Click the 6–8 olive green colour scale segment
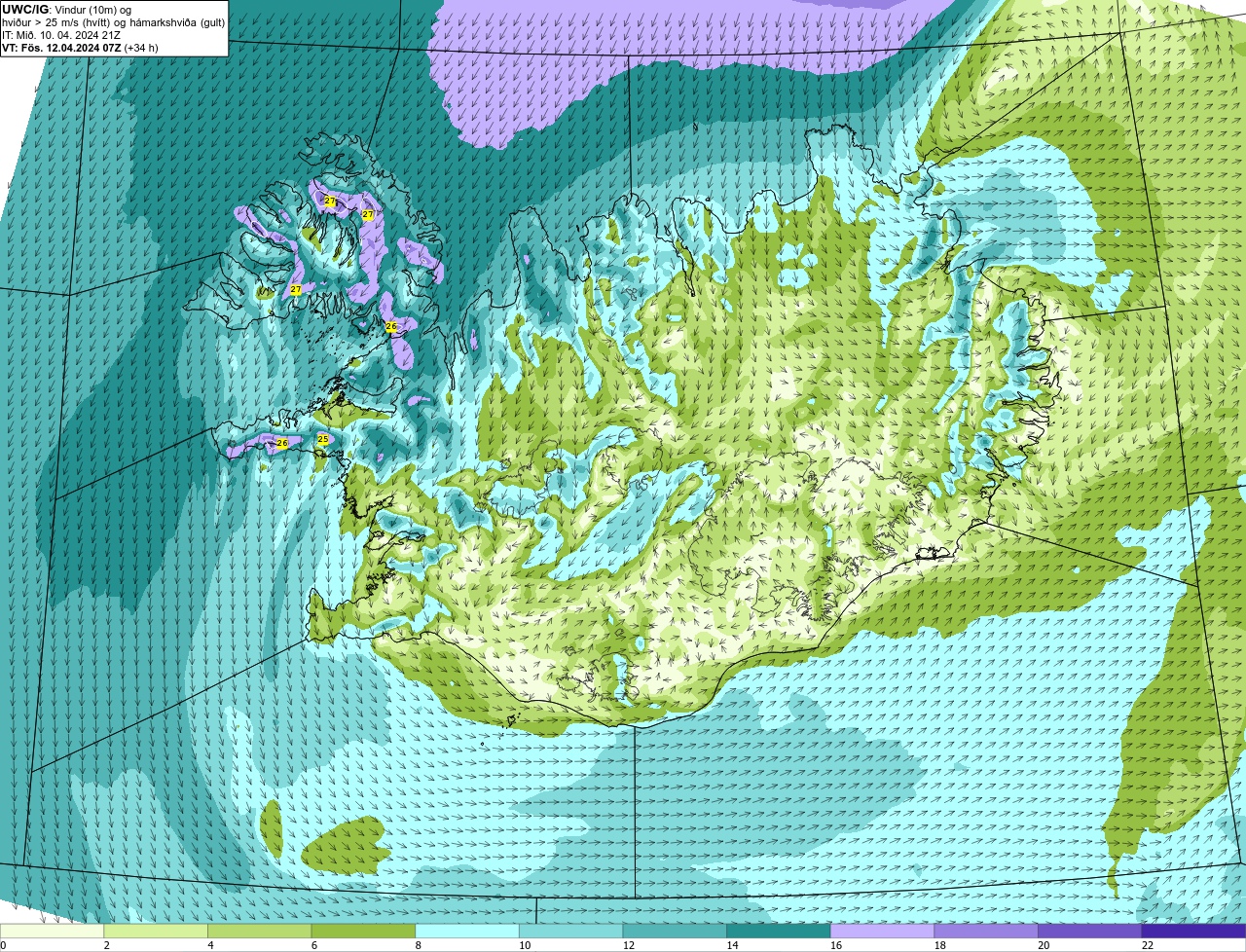Screen dimensions: 1246x952 (x=363, y=931)
